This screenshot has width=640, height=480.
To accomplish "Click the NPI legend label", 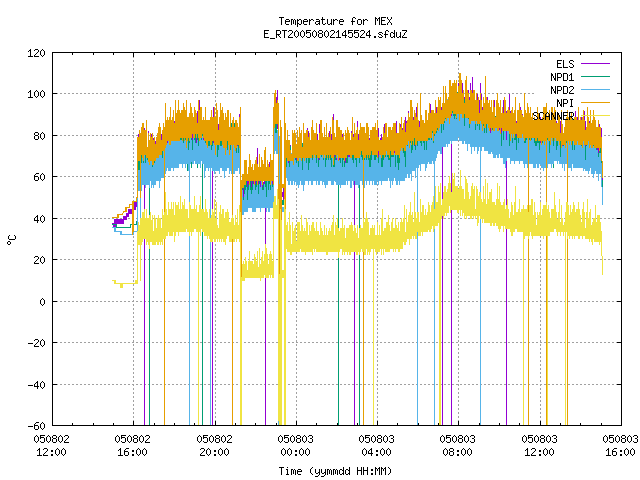I will [x=565, y=103].
